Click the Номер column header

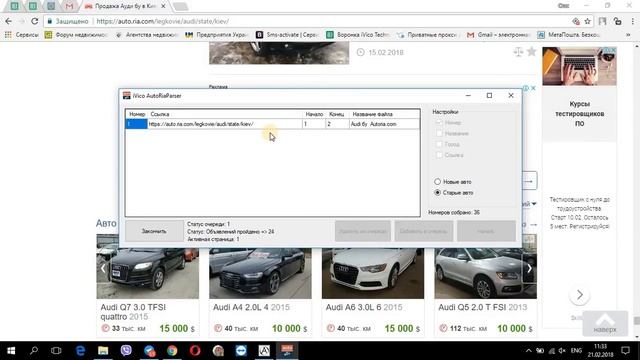pos(137,114)
